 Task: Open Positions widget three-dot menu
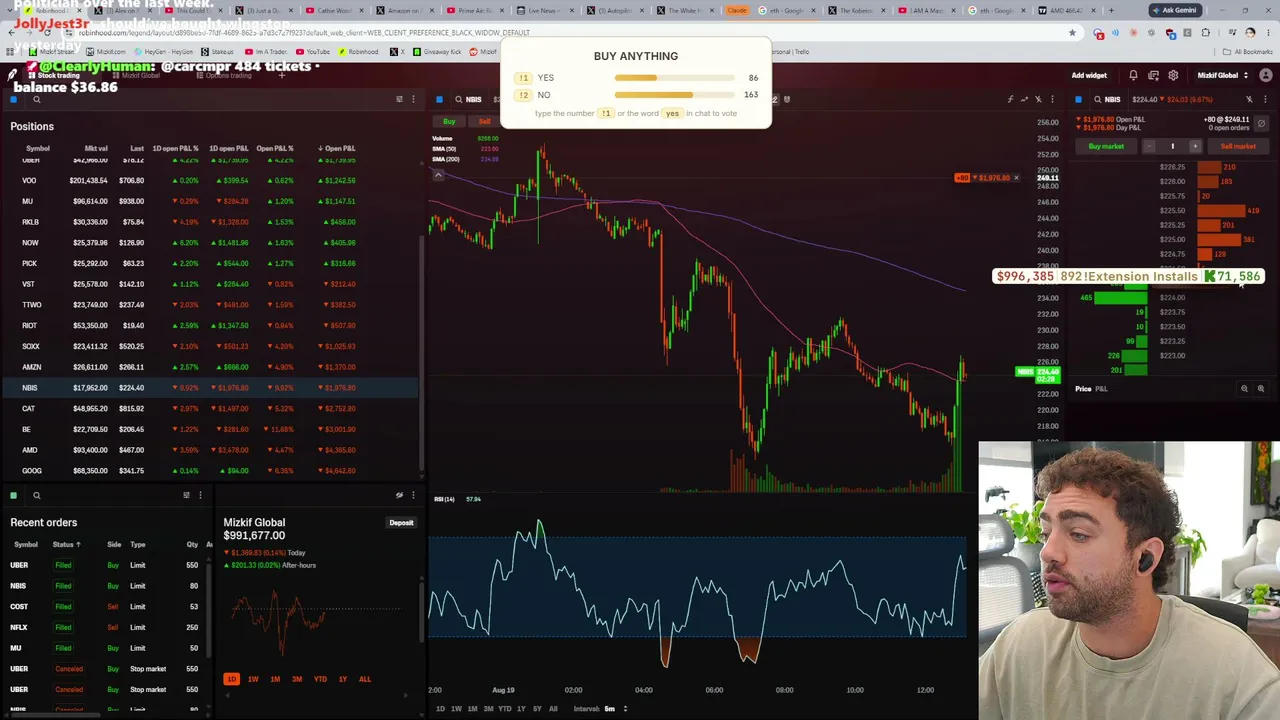point(413,99)
